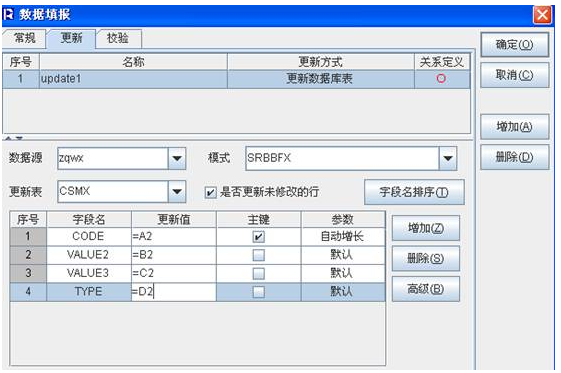The width and height of the screenshot is (561, 373).
Task: Check primary key for TYPE field
Action: (258, 292)
